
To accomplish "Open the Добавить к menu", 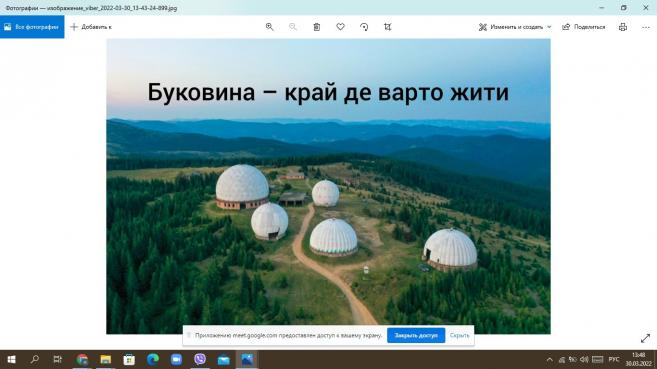I will (x=91, y=27).
